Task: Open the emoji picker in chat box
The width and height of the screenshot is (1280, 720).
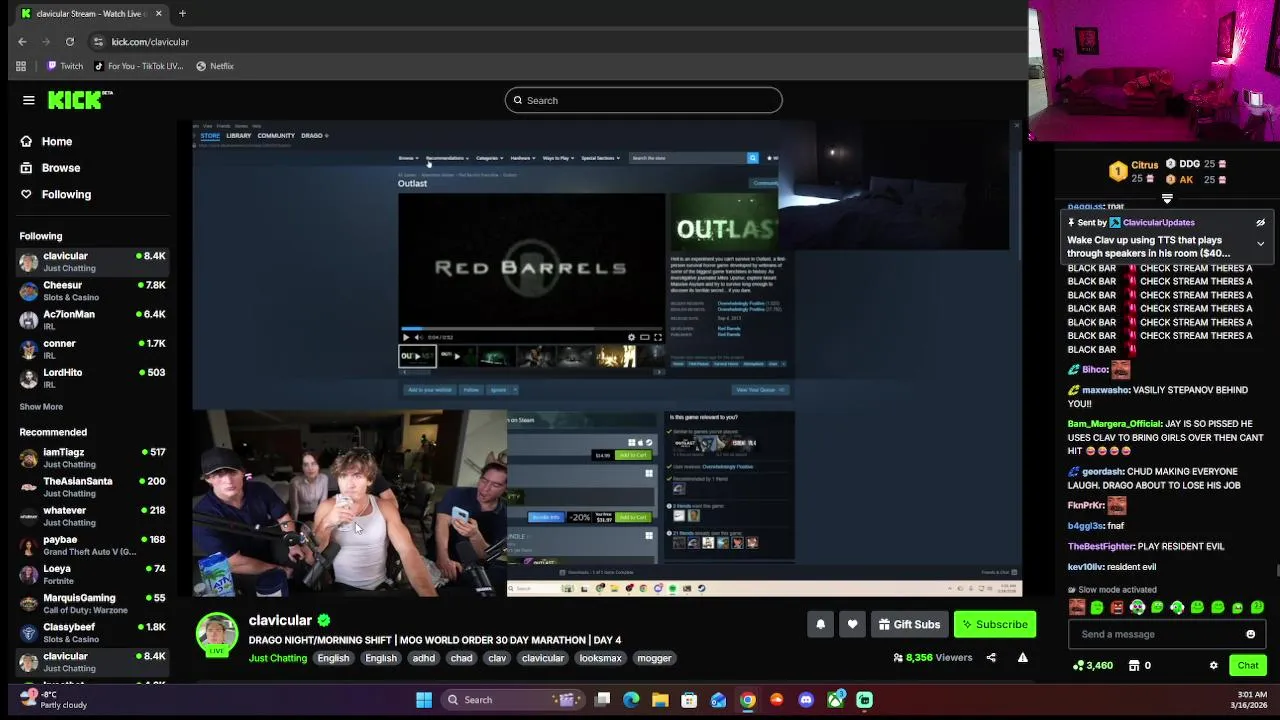Action: [1250, 634]
